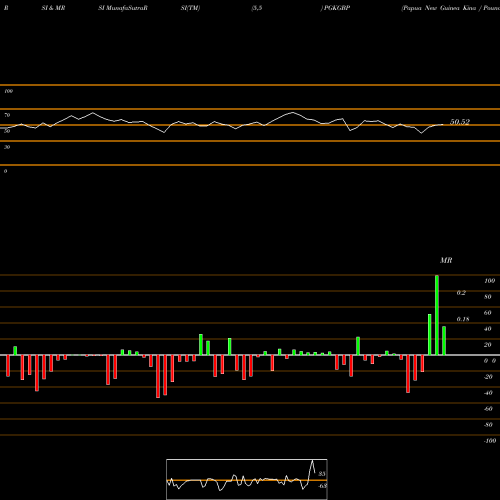Viewport: 500px width, 500px height.
Task: Click the -63 value in mini chart
Action: pos(323,486)
